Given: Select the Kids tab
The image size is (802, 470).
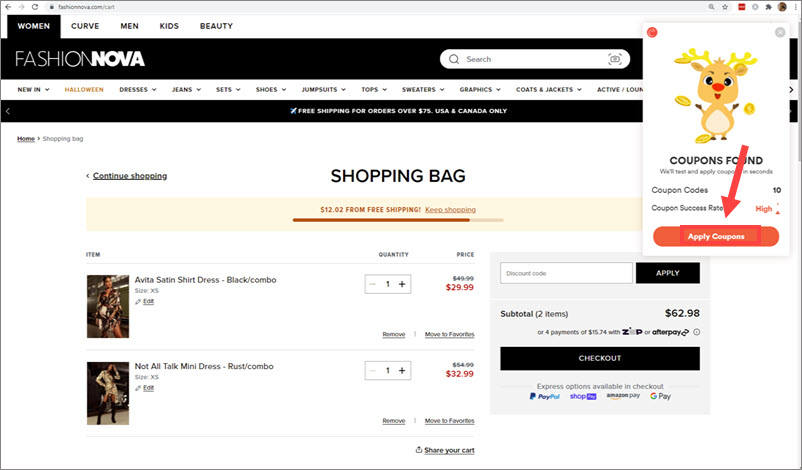Looking at the screenshot, I should coord(169,26).
